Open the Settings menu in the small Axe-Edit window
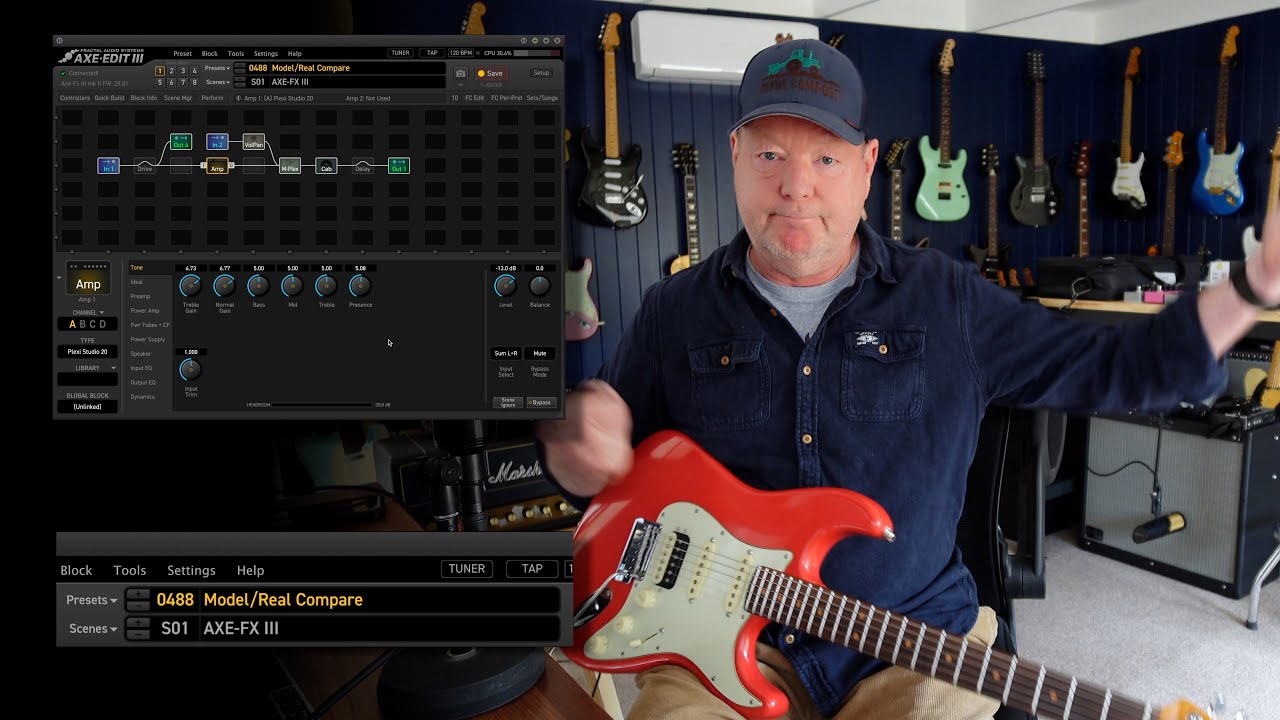 (x=266, y=54)
